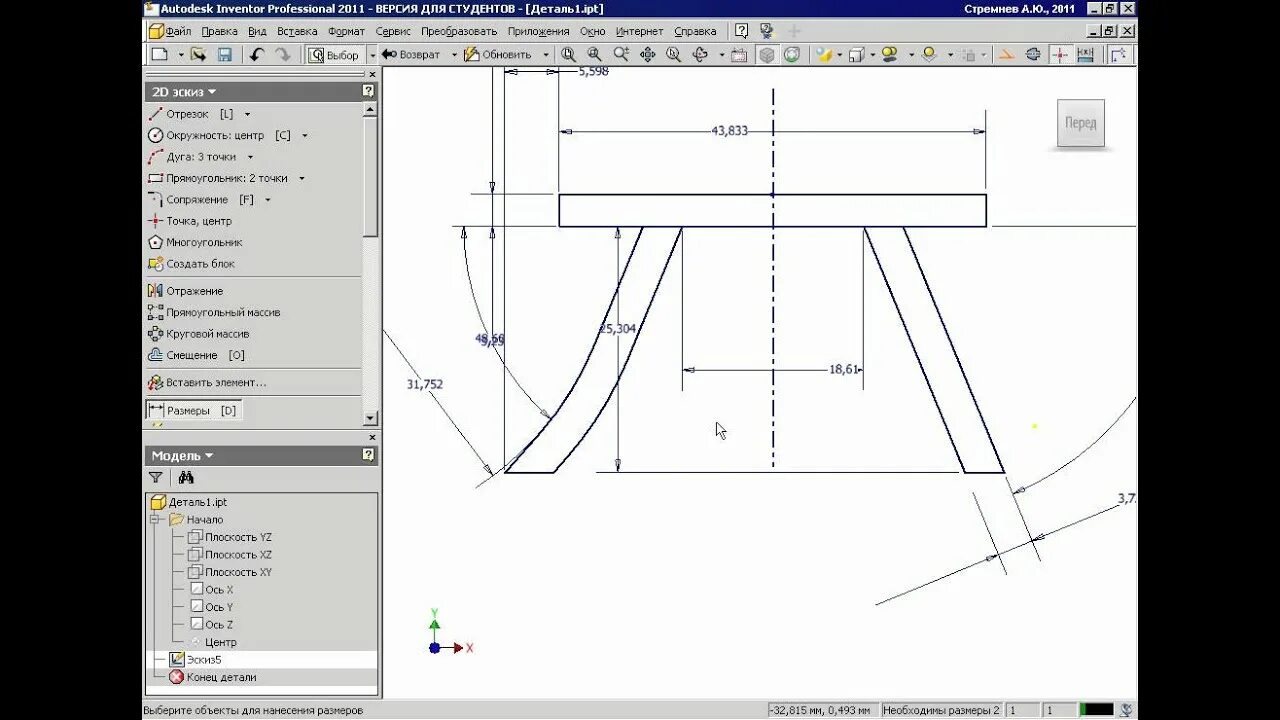Select the Zoom Window icon

click(594, 54)
